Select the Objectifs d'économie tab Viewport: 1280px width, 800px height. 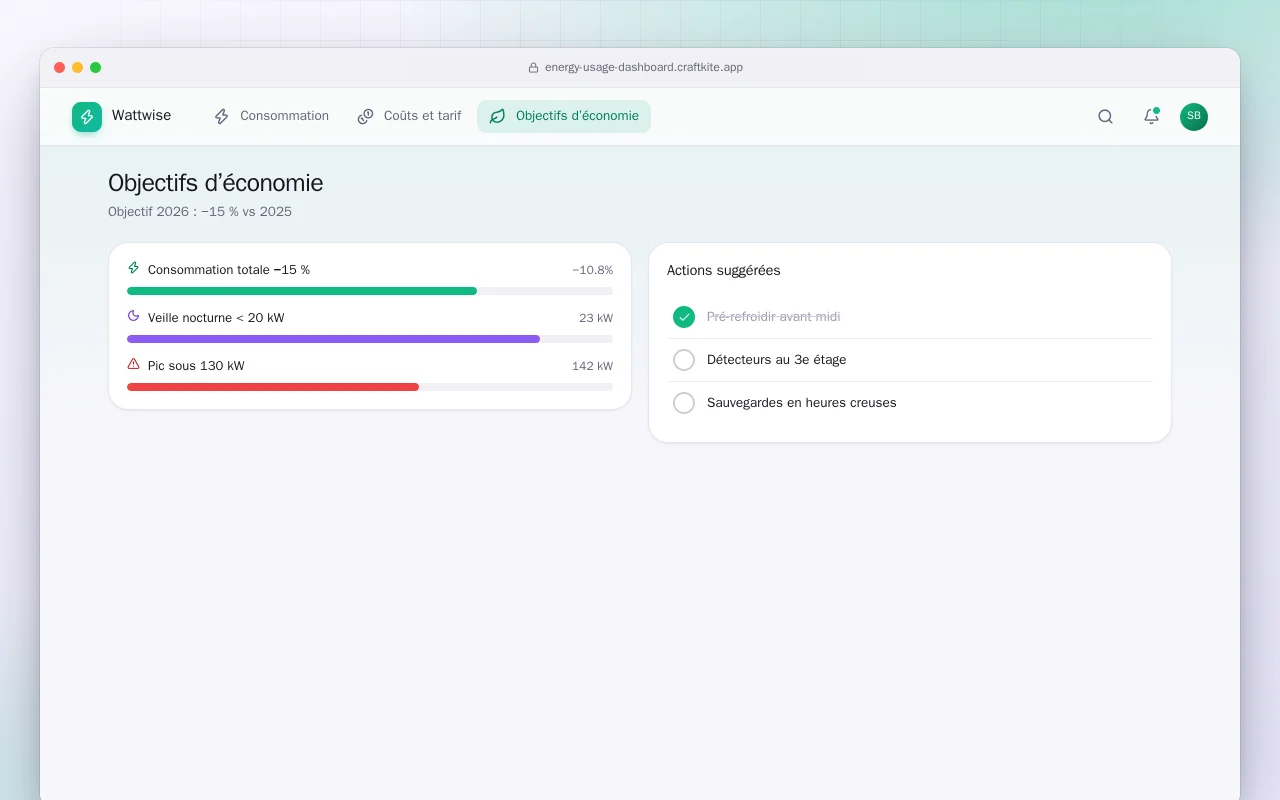click(564, 116)
